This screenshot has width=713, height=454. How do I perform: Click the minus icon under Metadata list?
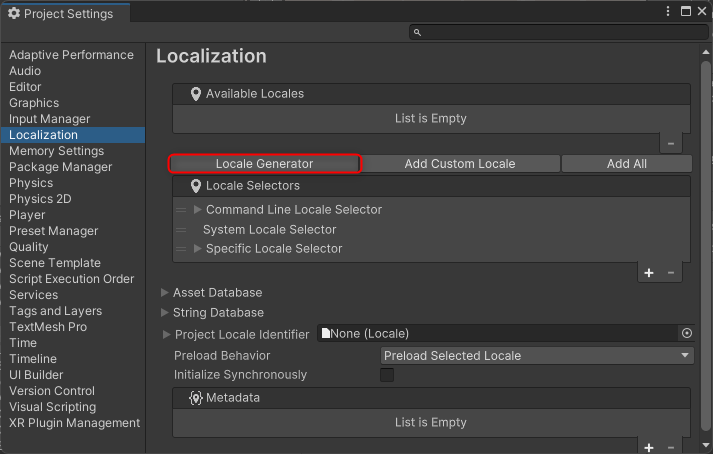tap(671, 447)
